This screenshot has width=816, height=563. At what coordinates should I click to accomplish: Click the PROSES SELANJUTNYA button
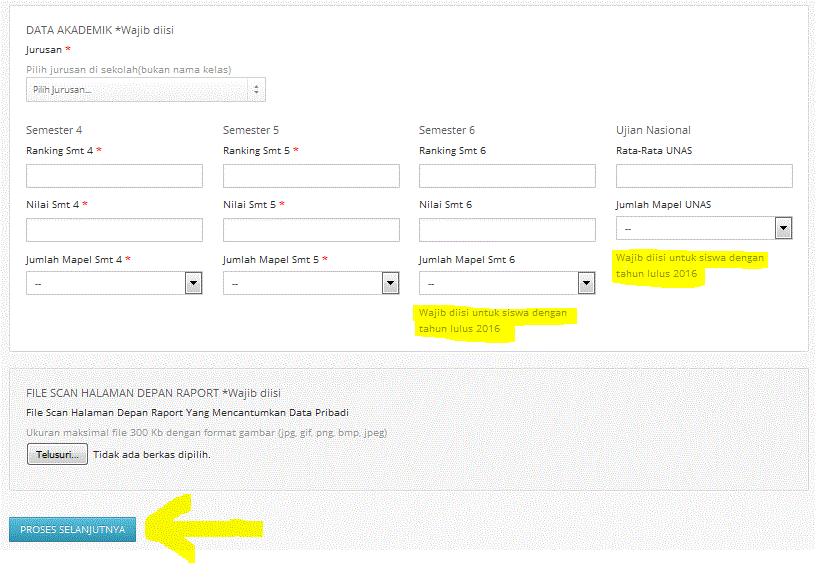(72, 529)
